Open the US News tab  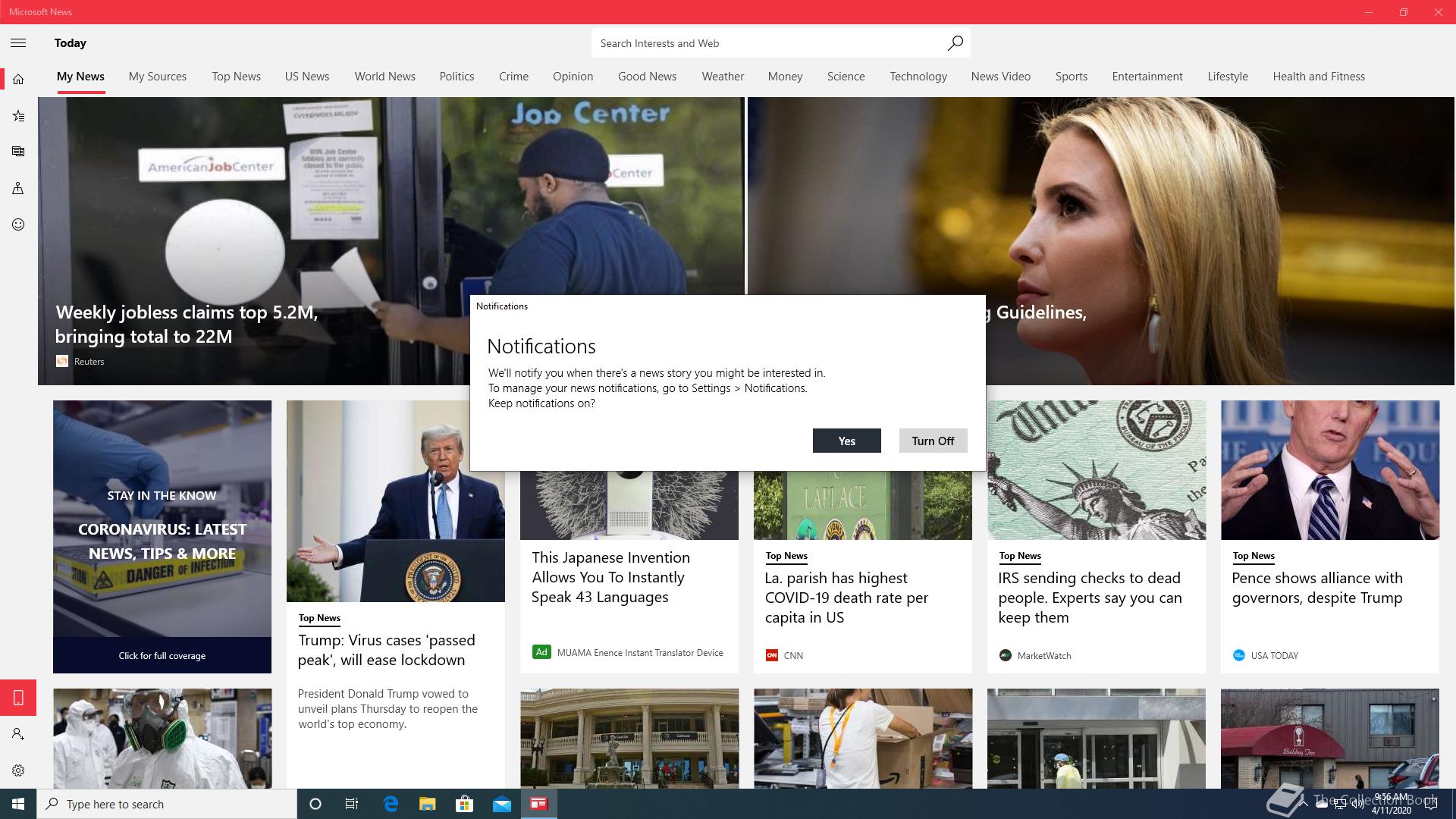click(x=307, y=77)
